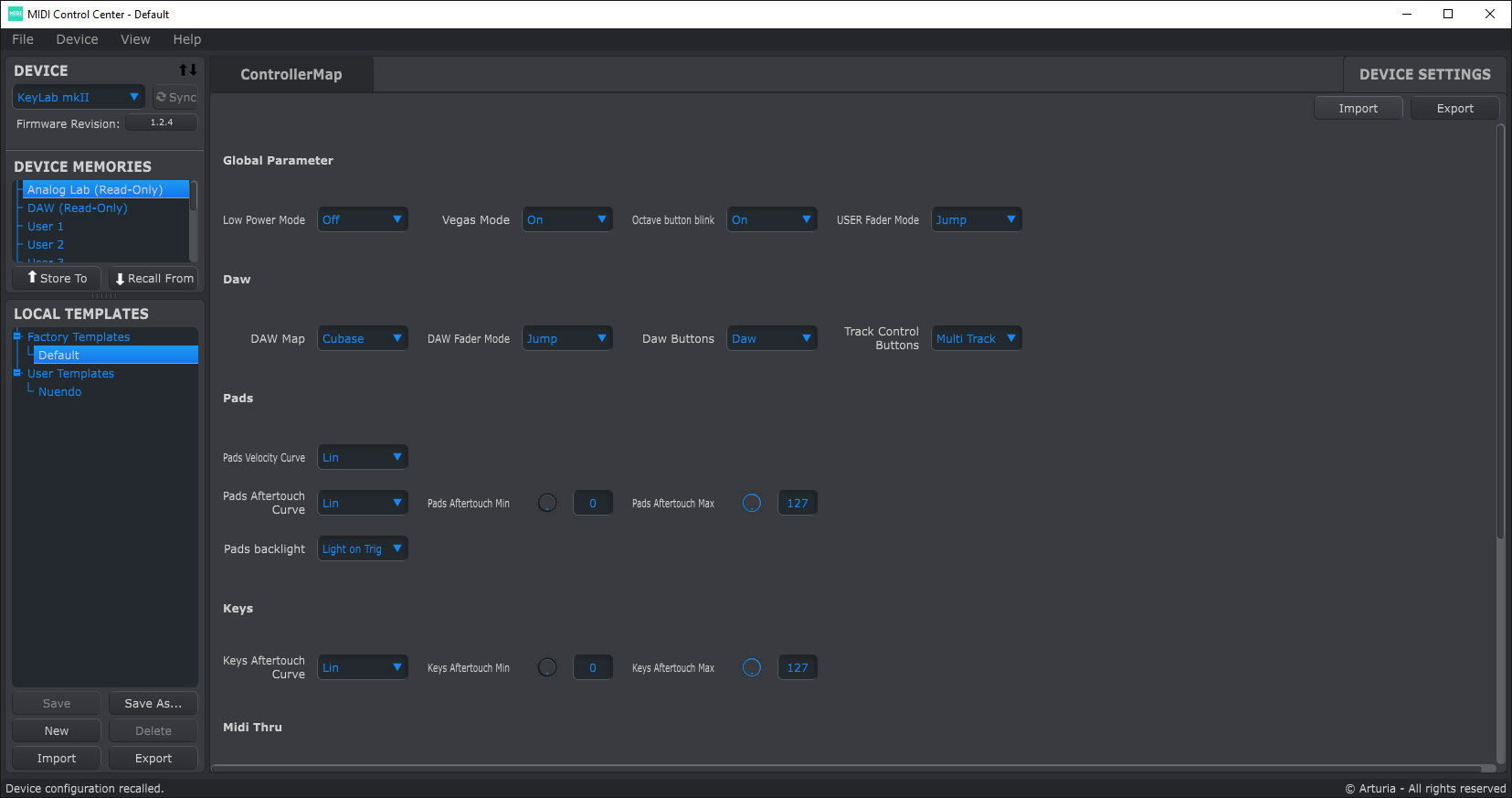Switch to the DEVICE SETTINGS tab

pos(1423,74)
